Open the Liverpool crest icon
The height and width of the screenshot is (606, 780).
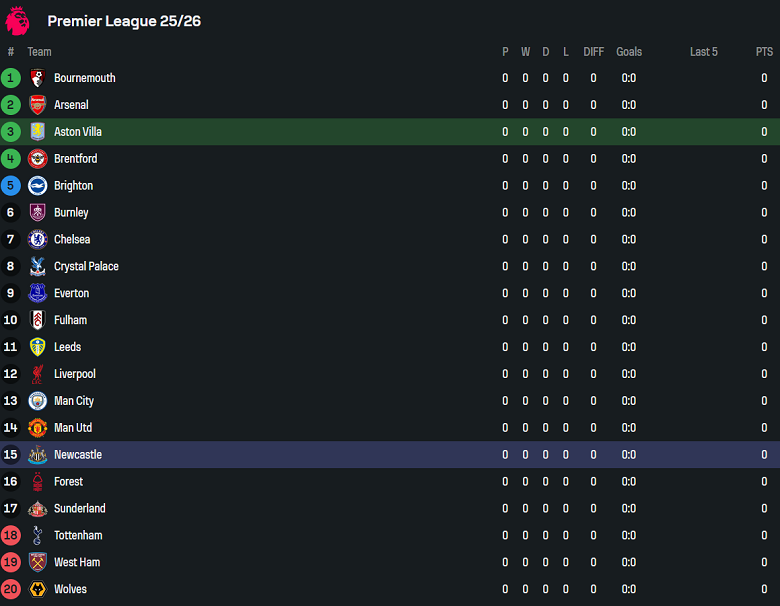(x=38, y=374)
